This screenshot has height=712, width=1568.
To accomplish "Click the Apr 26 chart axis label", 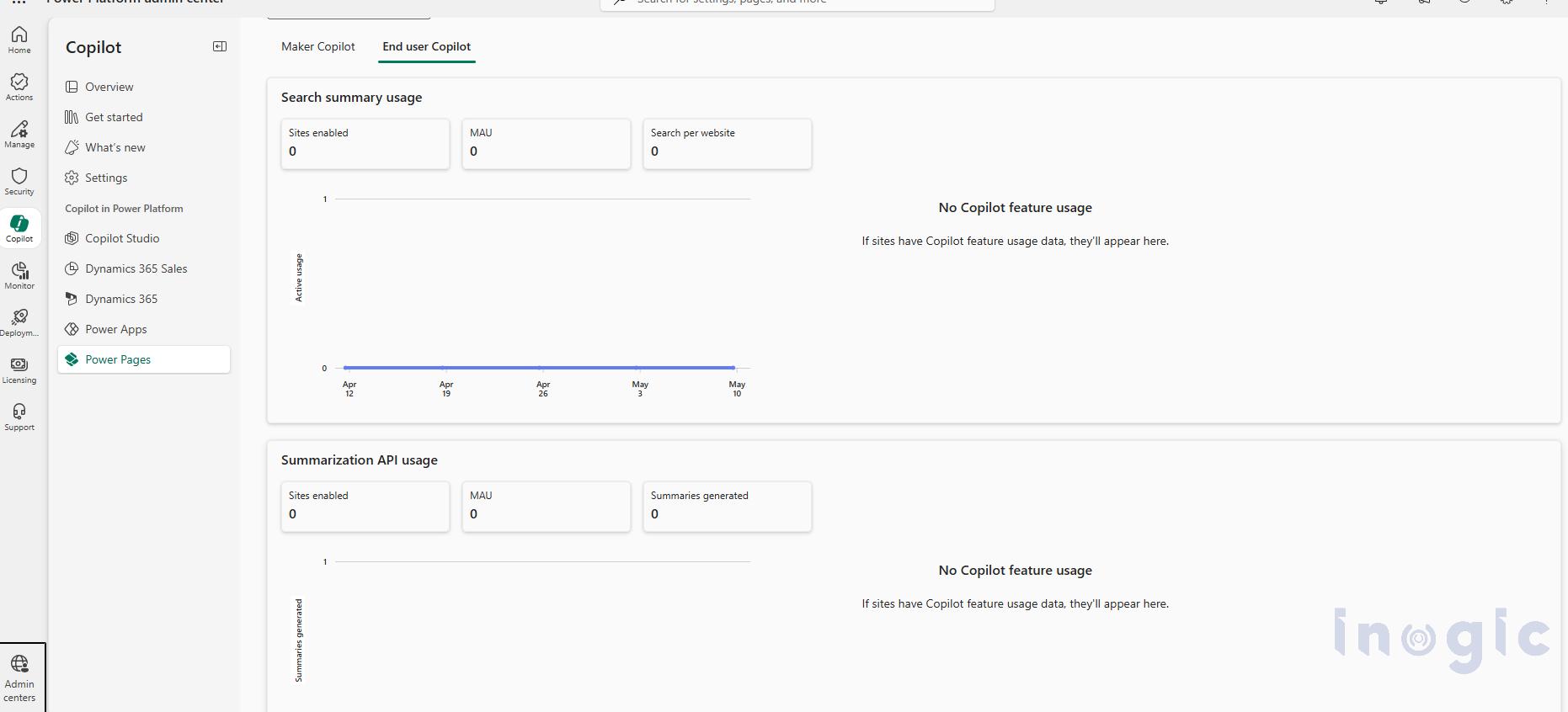I will [543, 389].
